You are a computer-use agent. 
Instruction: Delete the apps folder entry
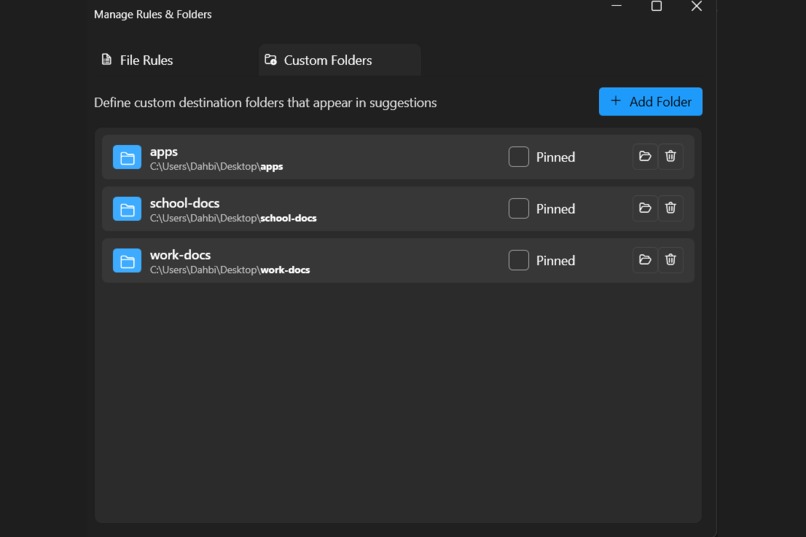click(670, 156)
